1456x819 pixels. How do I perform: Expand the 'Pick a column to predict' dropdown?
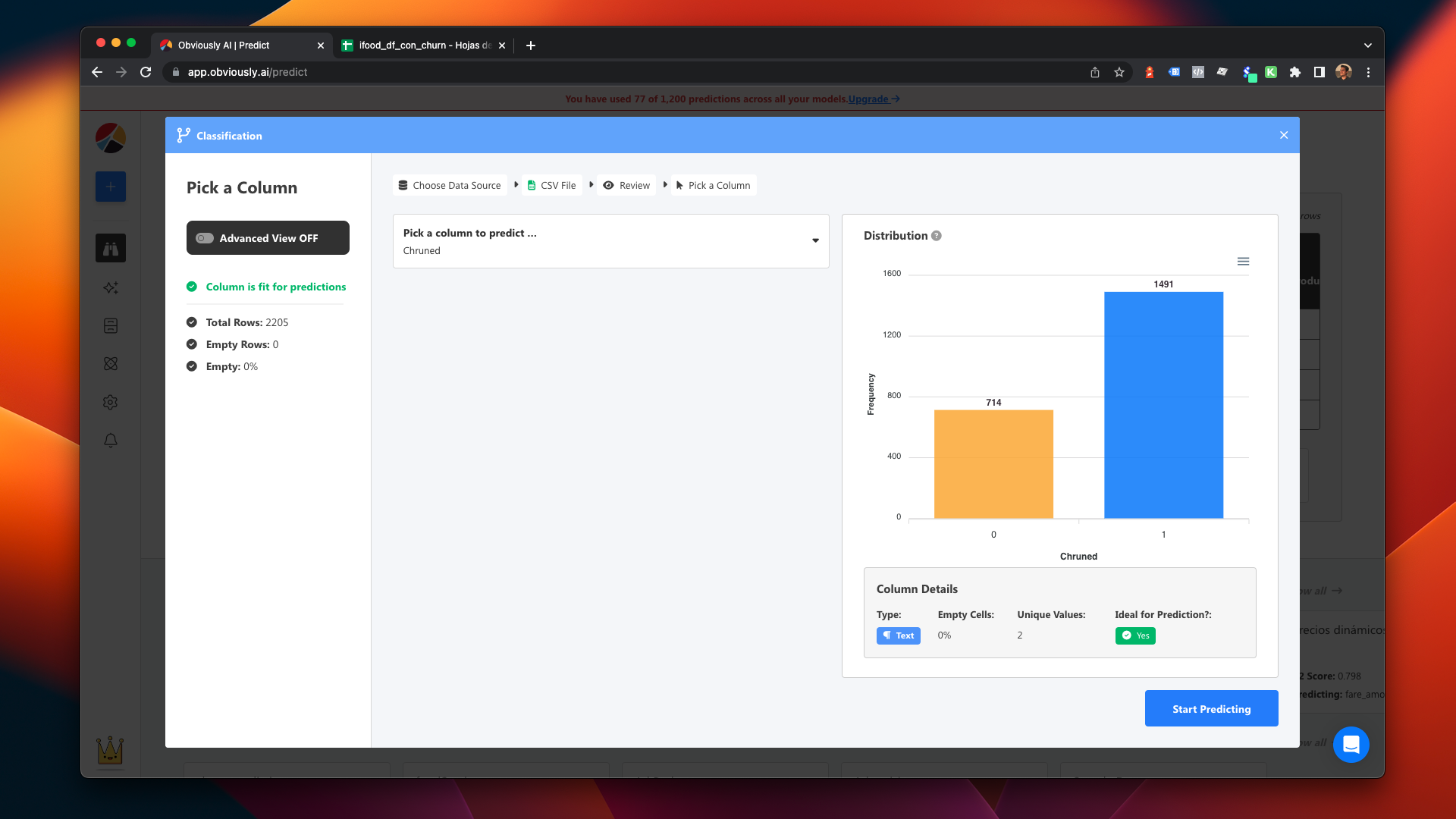(x=815, y=240)
